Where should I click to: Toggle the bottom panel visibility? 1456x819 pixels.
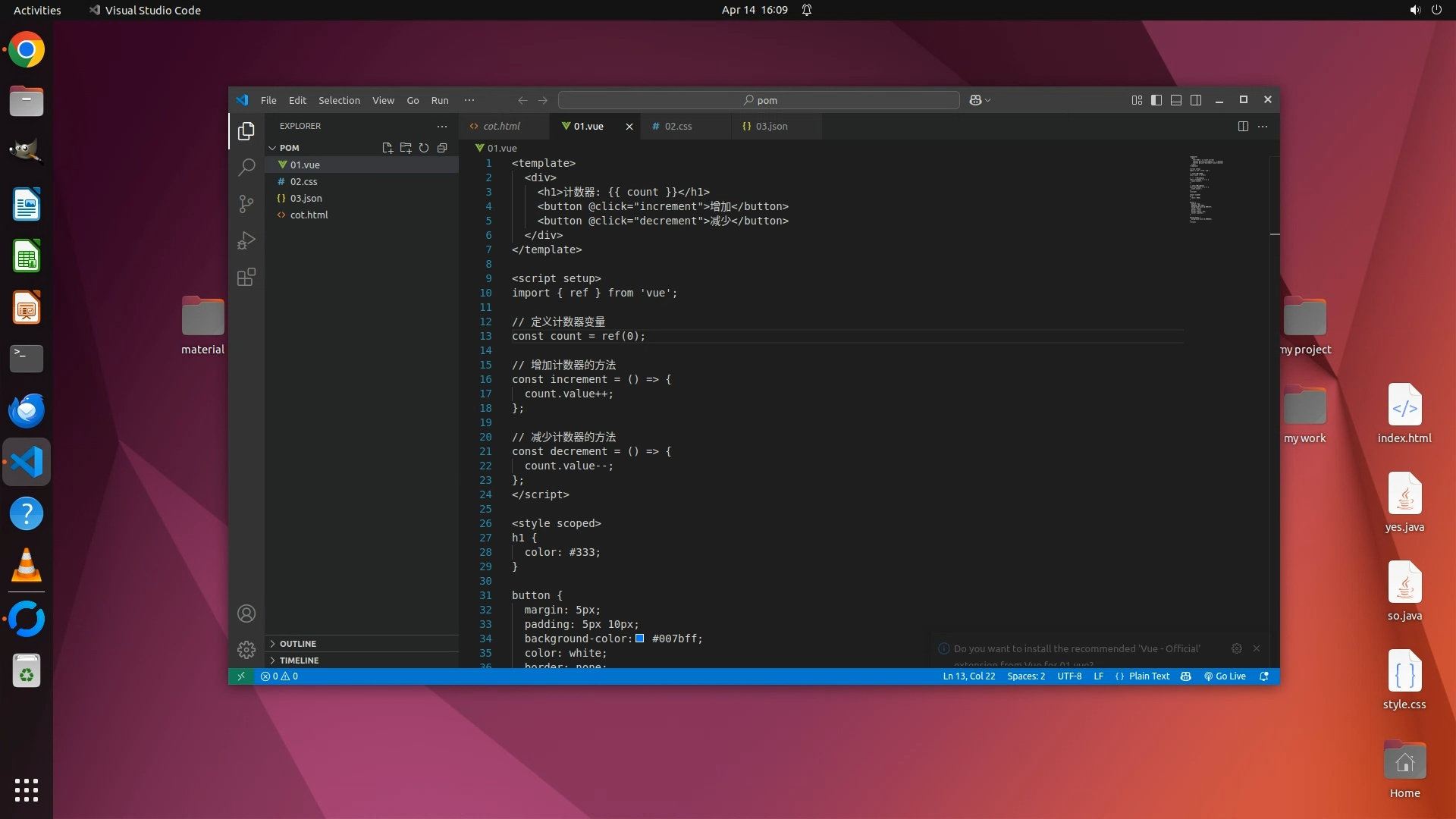[1176, 100]
